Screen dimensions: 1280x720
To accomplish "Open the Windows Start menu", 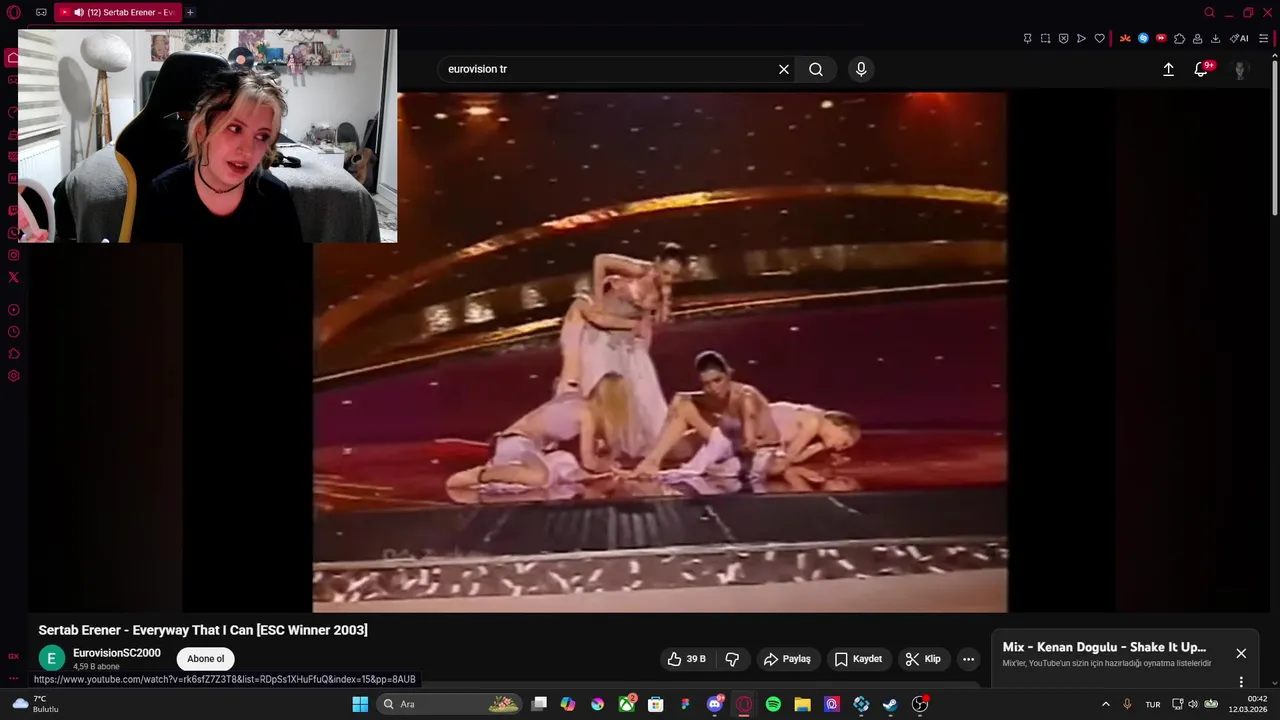I will pos(360,704).
